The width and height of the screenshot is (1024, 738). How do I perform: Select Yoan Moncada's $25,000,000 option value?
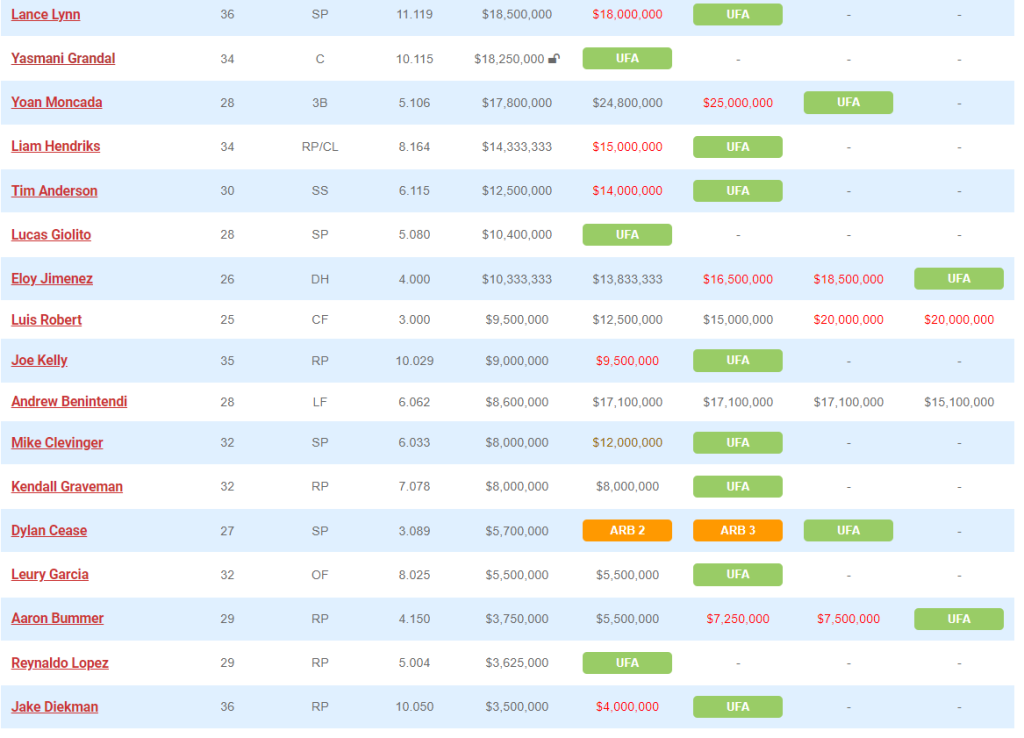pyautogui.click(x=738, y=103)
